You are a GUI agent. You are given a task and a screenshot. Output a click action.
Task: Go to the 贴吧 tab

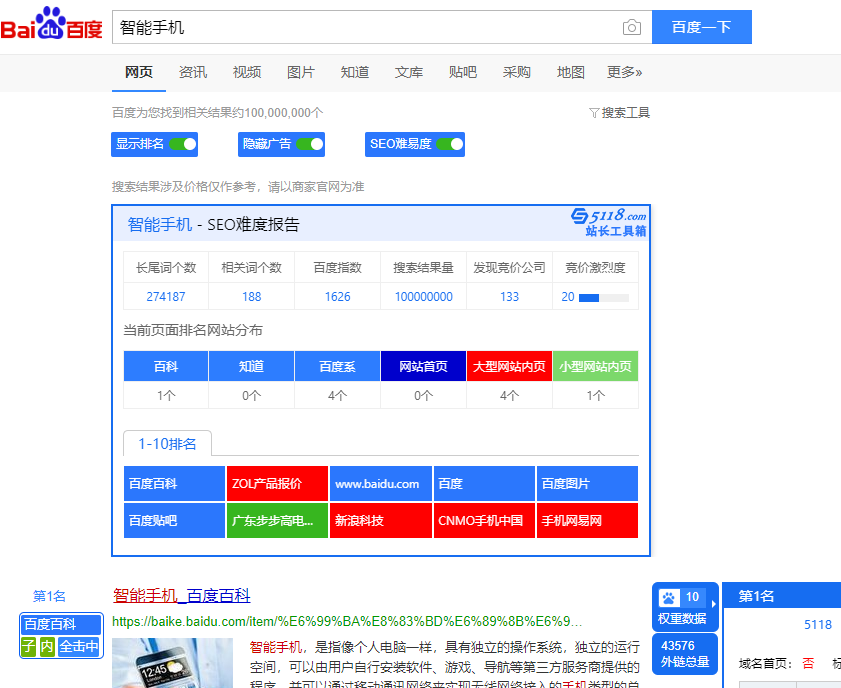463,72
